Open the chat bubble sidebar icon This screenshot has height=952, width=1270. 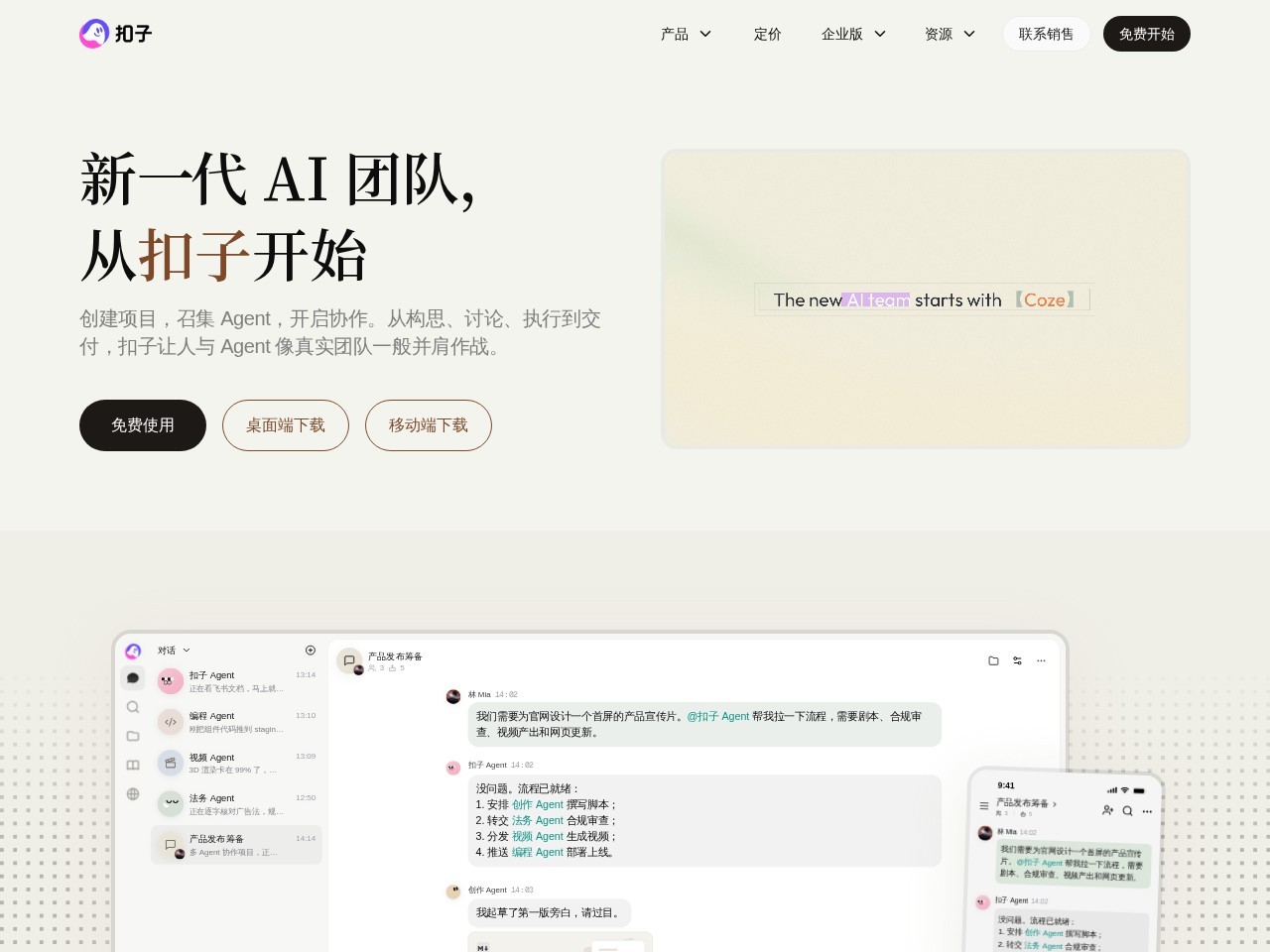(133, 678)
